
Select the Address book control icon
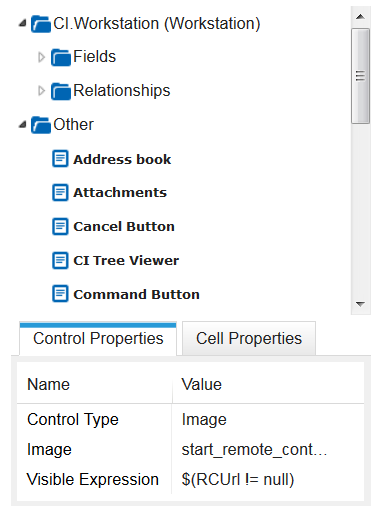[60, 158]
